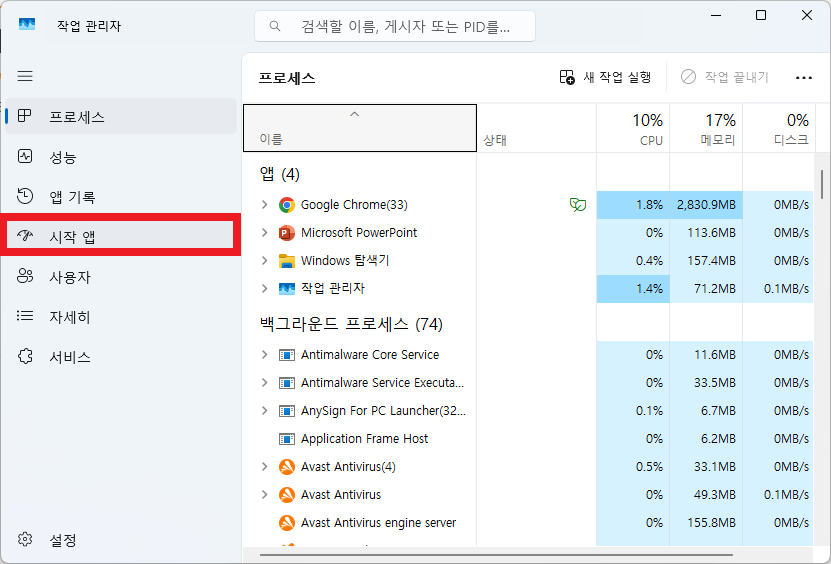Click the 앱 (4) group heading
The image size is (831, 564).
pos(280,174)
